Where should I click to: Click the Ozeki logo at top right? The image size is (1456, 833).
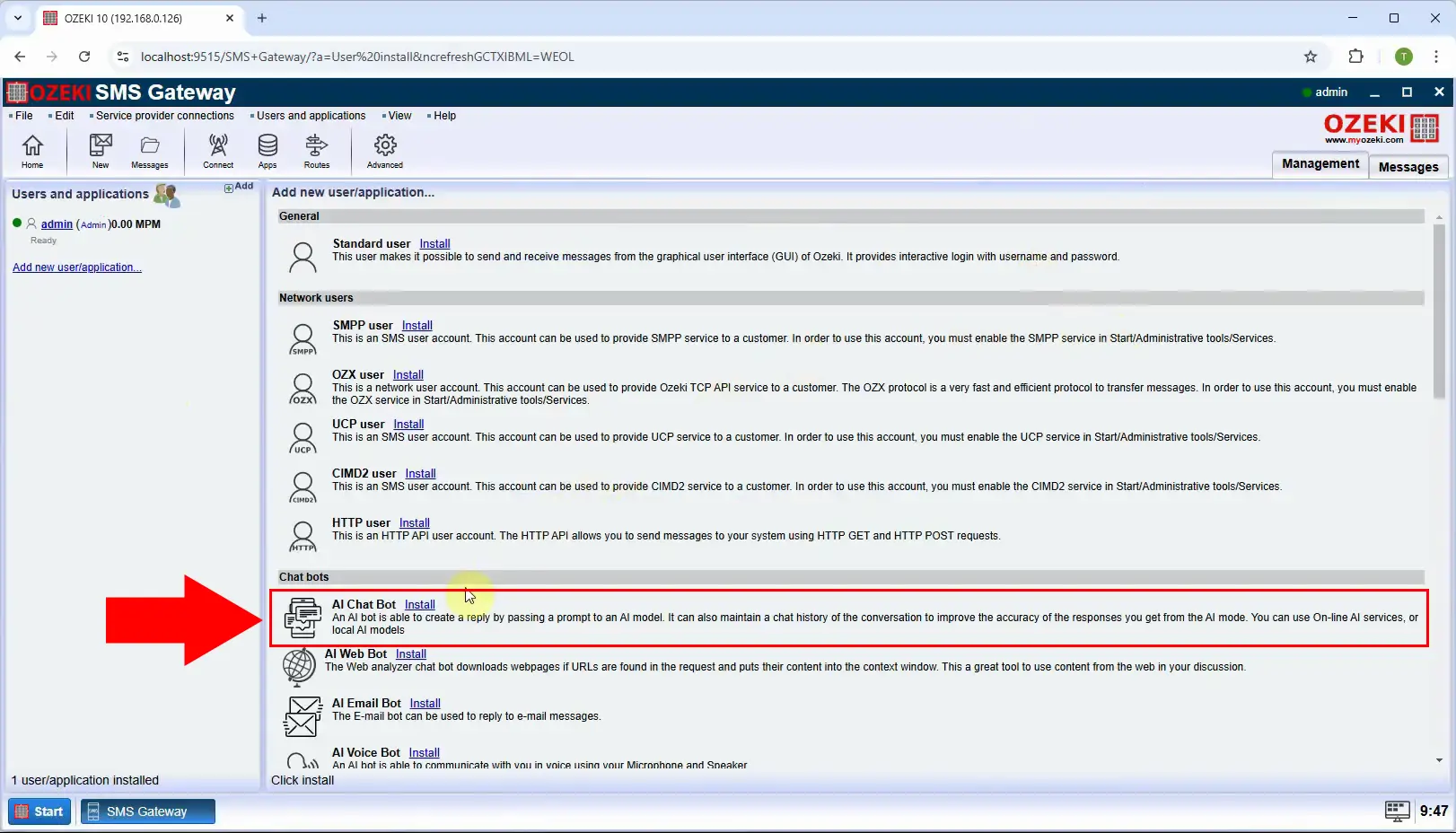click(x=1382, y=128)
